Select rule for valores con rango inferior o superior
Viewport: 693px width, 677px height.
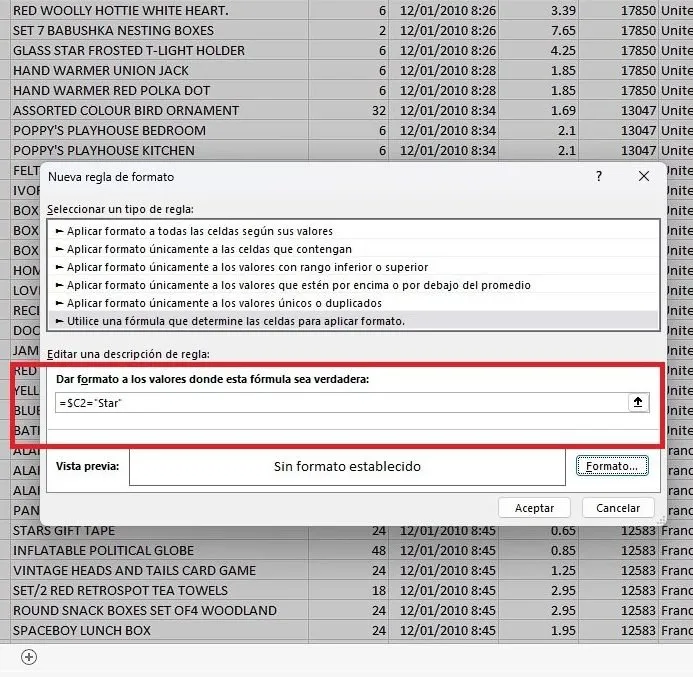pos(353,267)
